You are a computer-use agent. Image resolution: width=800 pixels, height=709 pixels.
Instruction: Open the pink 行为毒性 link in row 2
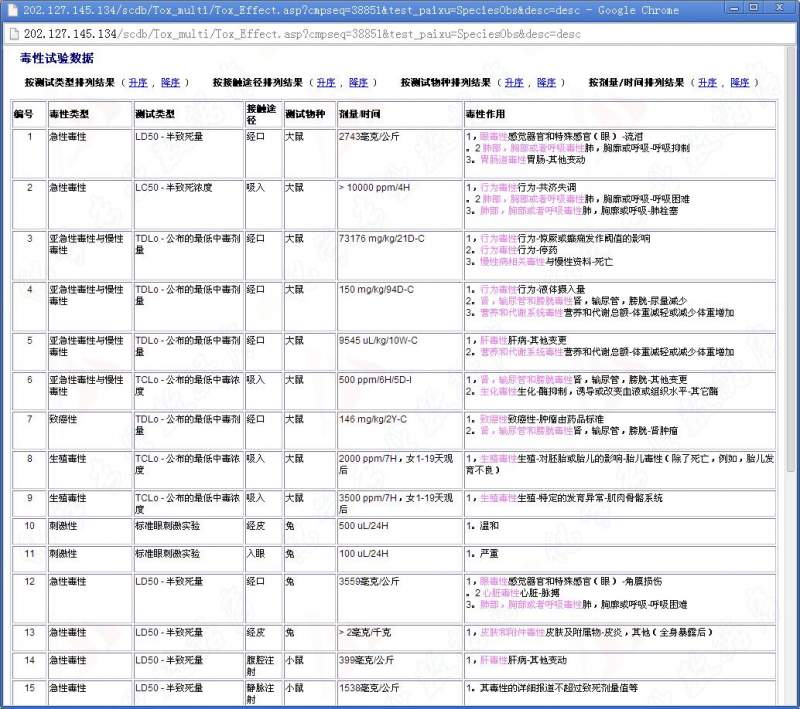point(499,188)
